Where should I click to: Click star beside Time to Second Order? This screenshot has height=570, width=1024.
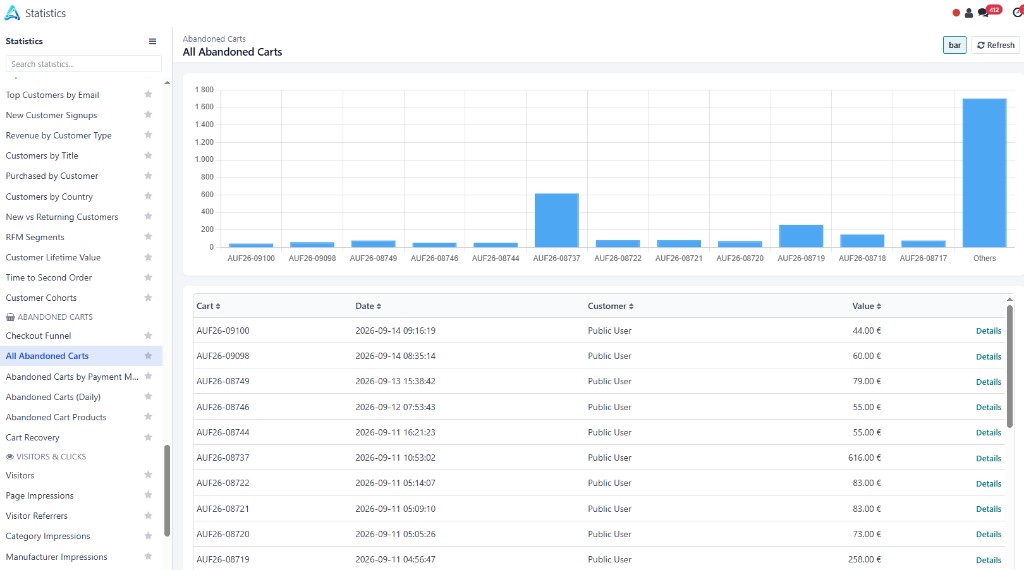[x=148, y=277]
